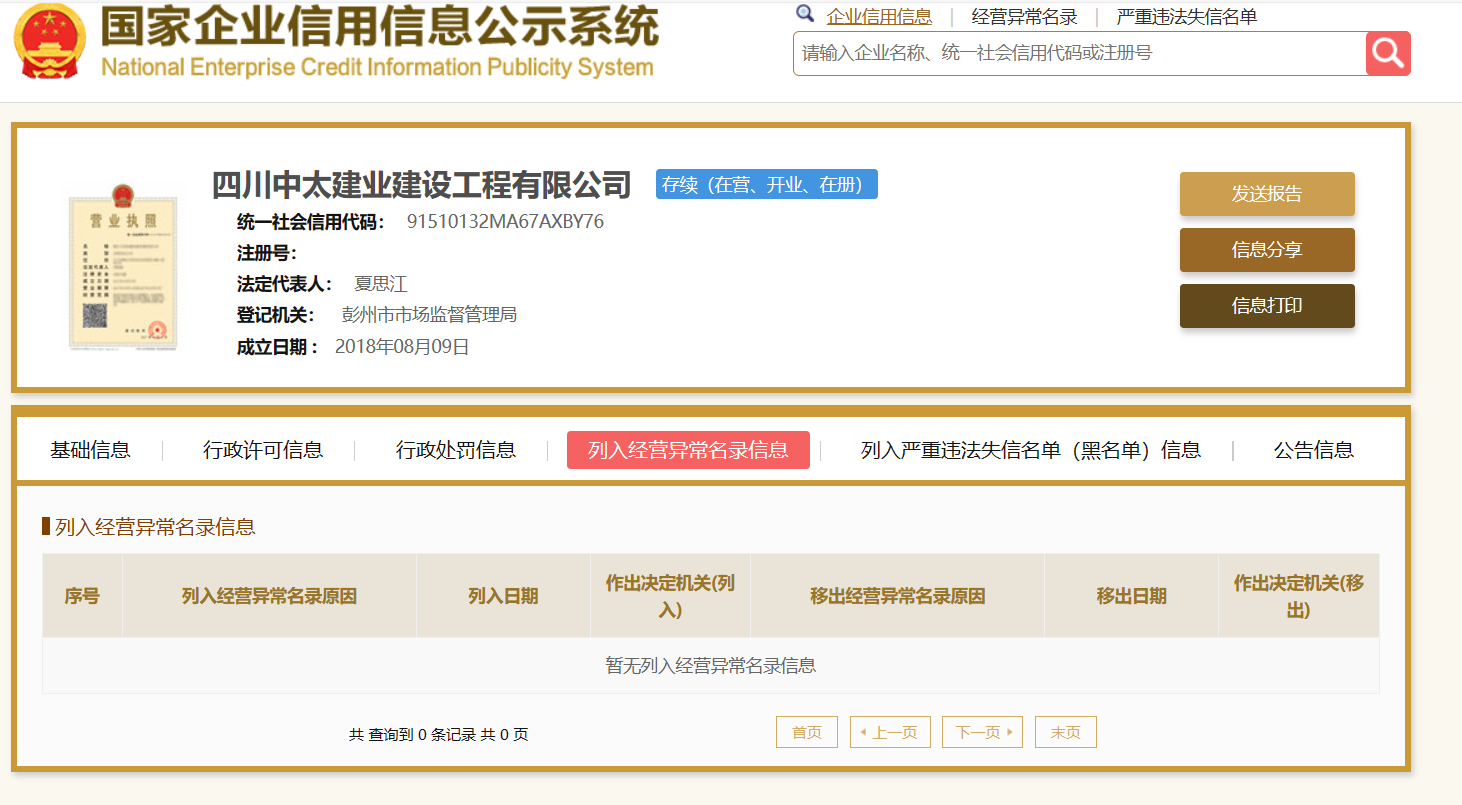The height and width of the screenshot is (805, 1462).
Task: Click the 信息打印 button
Action: coord(1267,306)
